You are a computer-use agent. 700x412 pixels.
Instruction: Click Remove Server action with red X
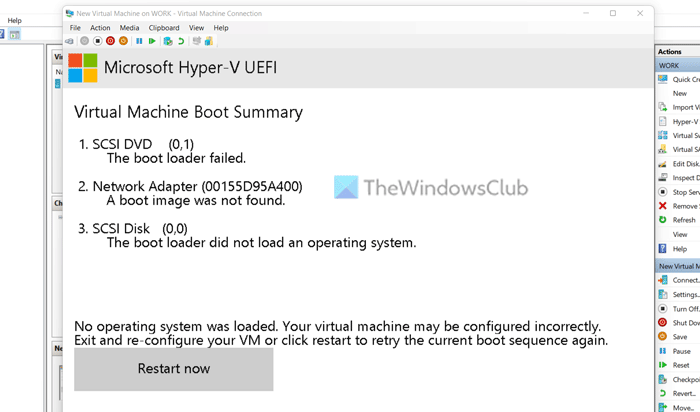coord(679,206)
